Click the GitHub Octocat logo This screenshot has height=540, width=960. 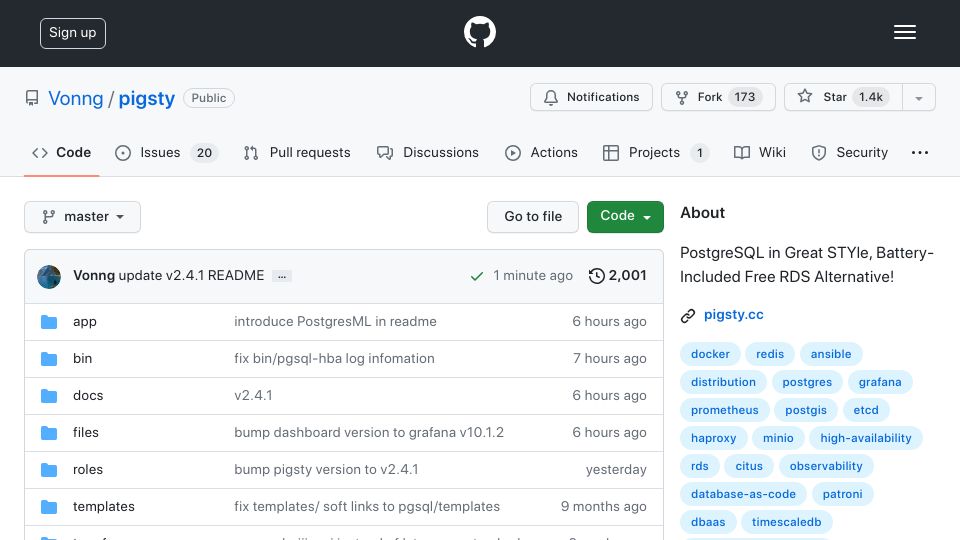click(x=479, y=32)
